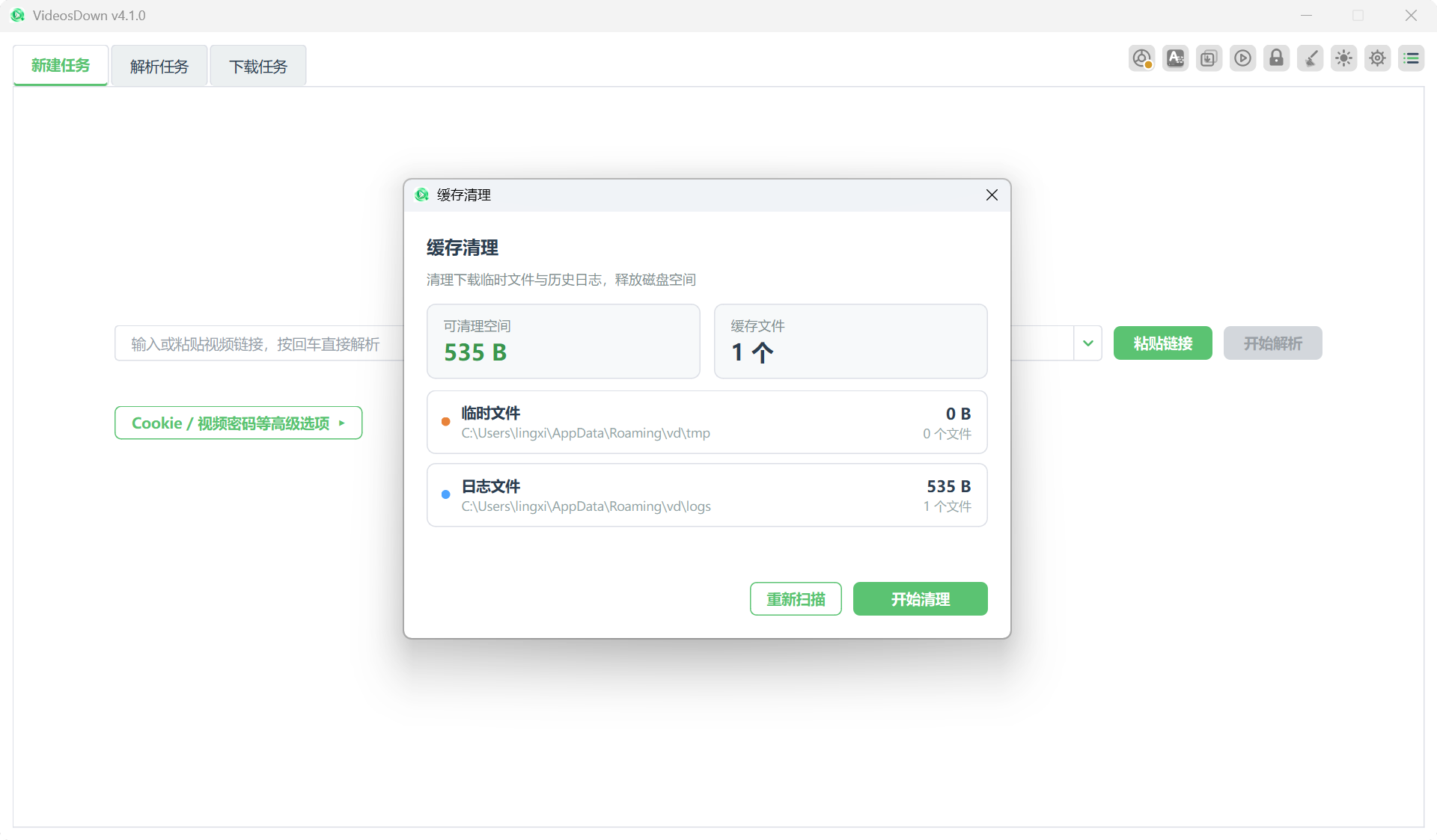Click the broom cache-clean toolbar icon
1437x840 pixels.
point(1310,58)
